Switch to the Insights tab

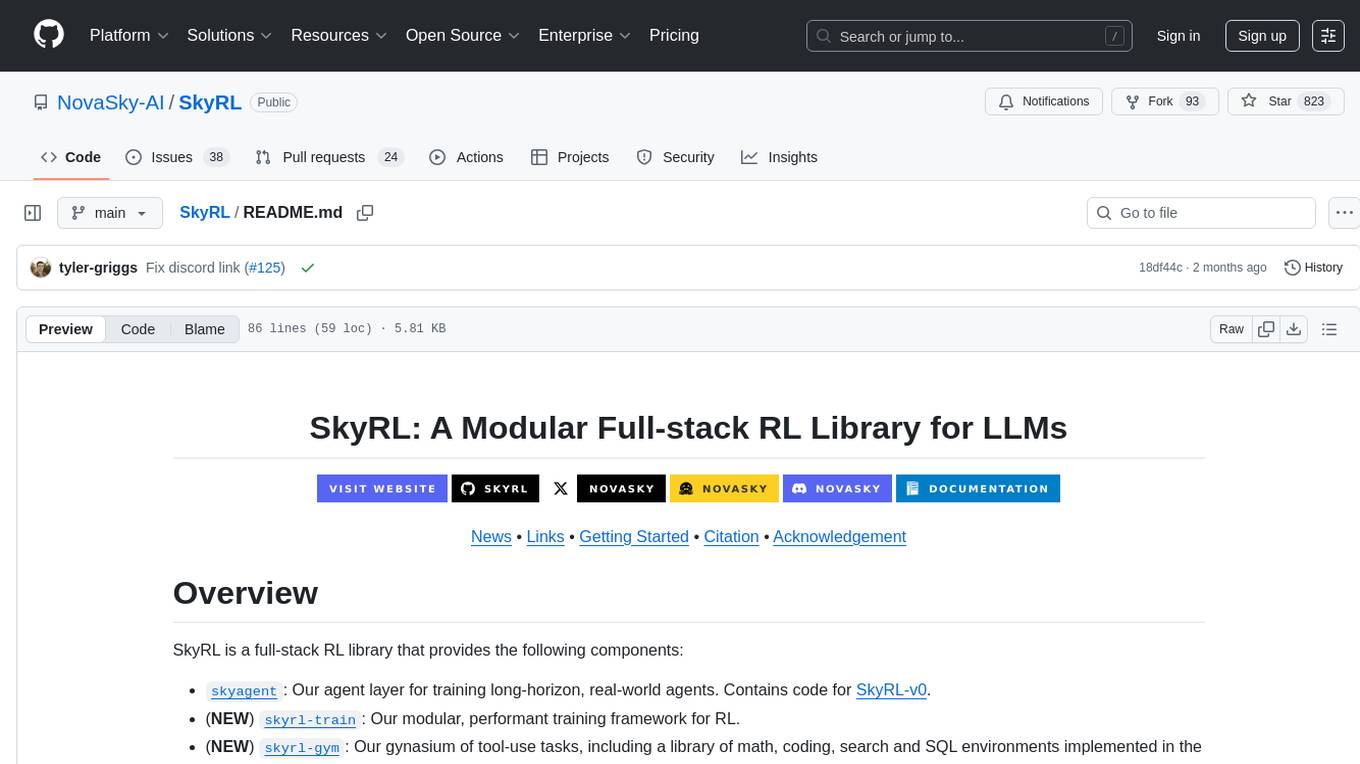[x=780, y=157]
